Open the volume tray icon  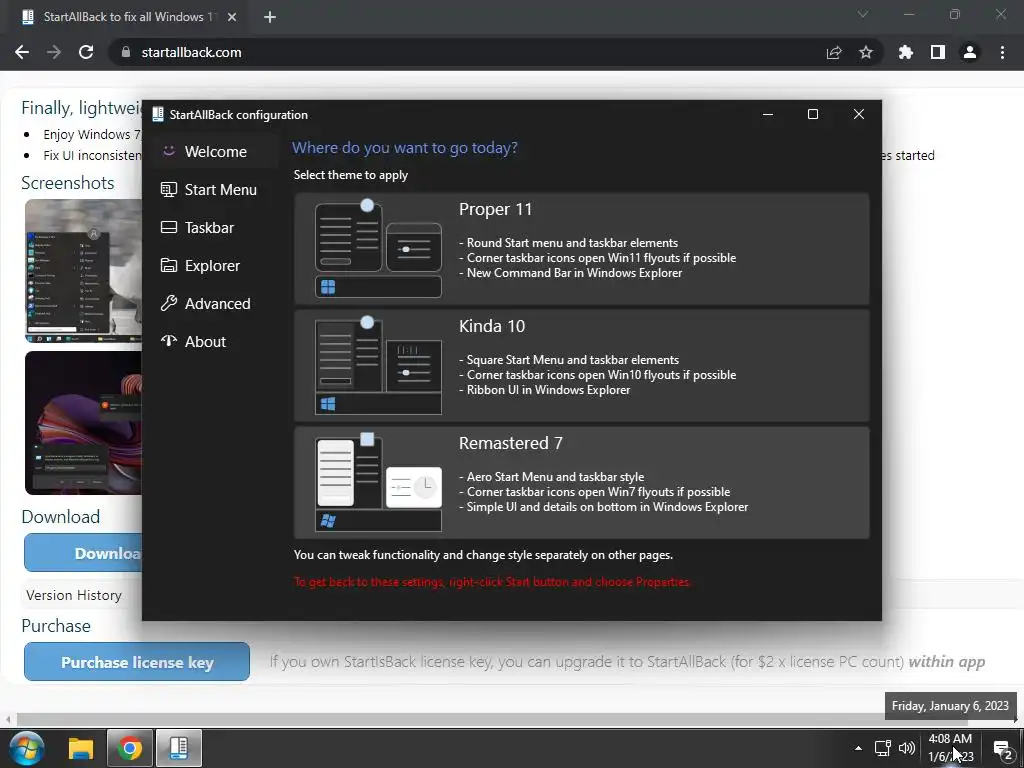pos(907,748)
